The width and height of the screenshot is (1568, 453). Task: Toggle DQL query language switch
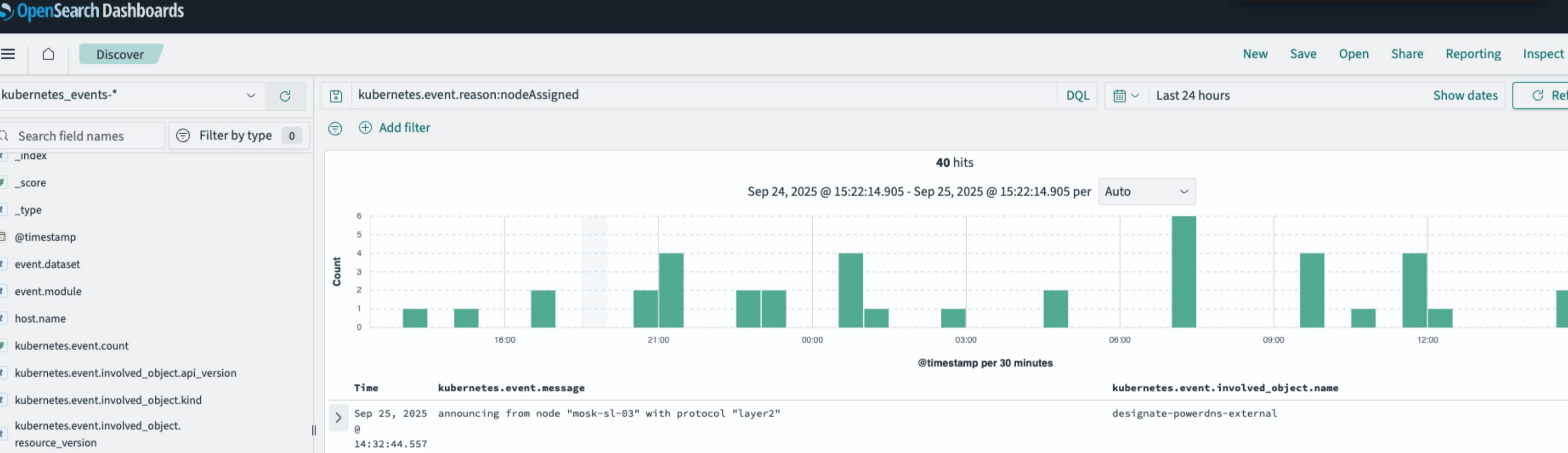pos(1077,95)
